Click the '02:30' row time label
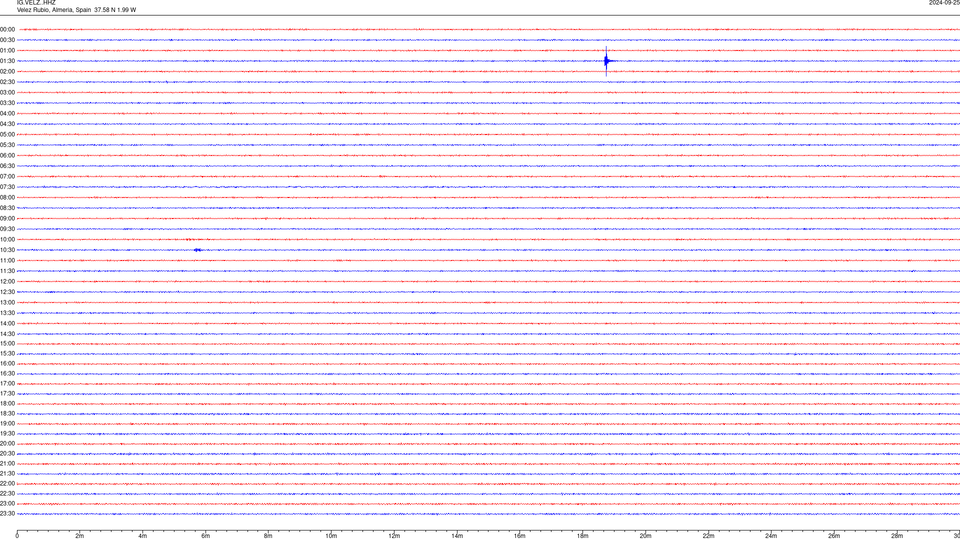The image size is (960, 540). 7,82
